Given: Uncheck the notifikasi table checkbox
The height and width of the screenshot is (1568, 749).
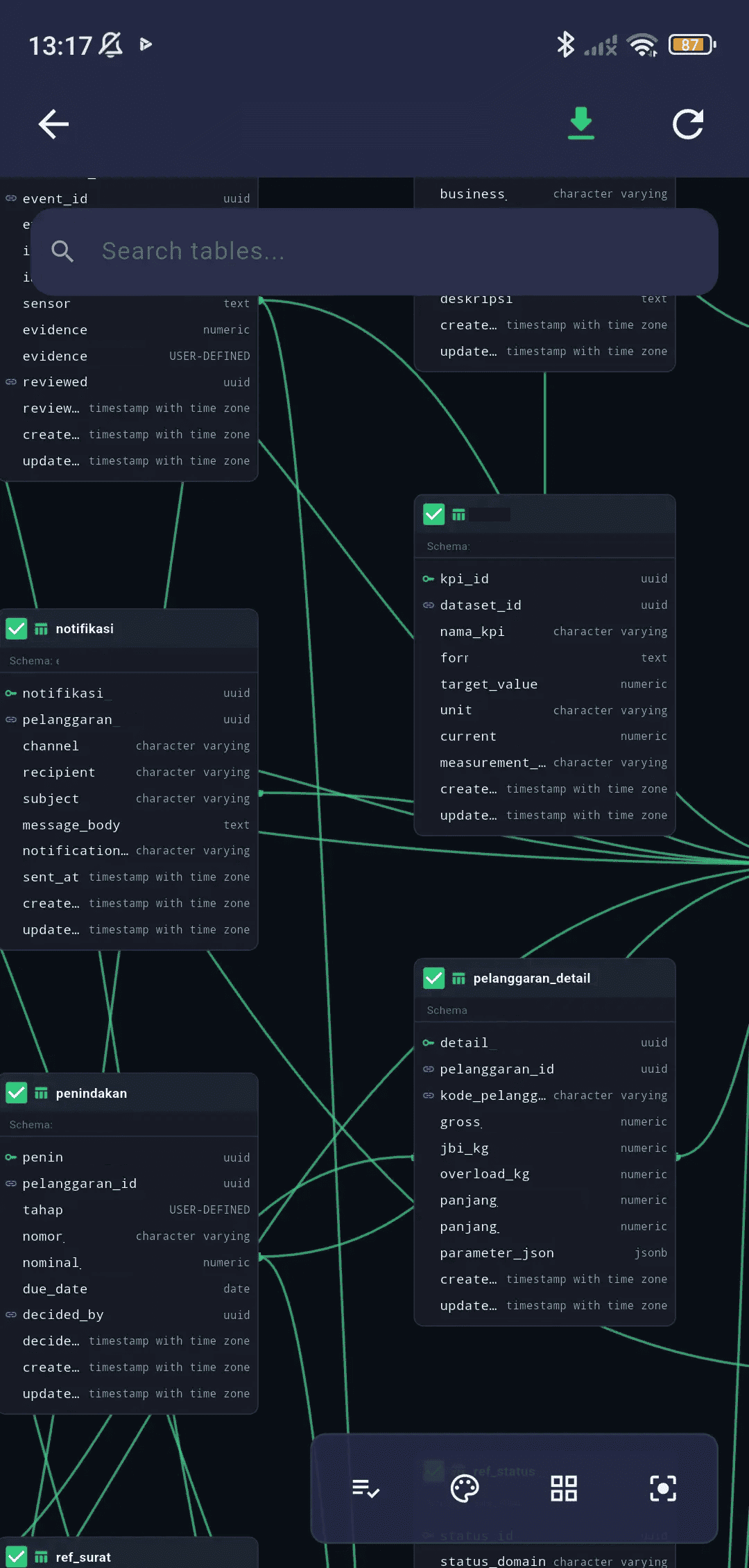Looking at the screenshot, I should 16,629.
